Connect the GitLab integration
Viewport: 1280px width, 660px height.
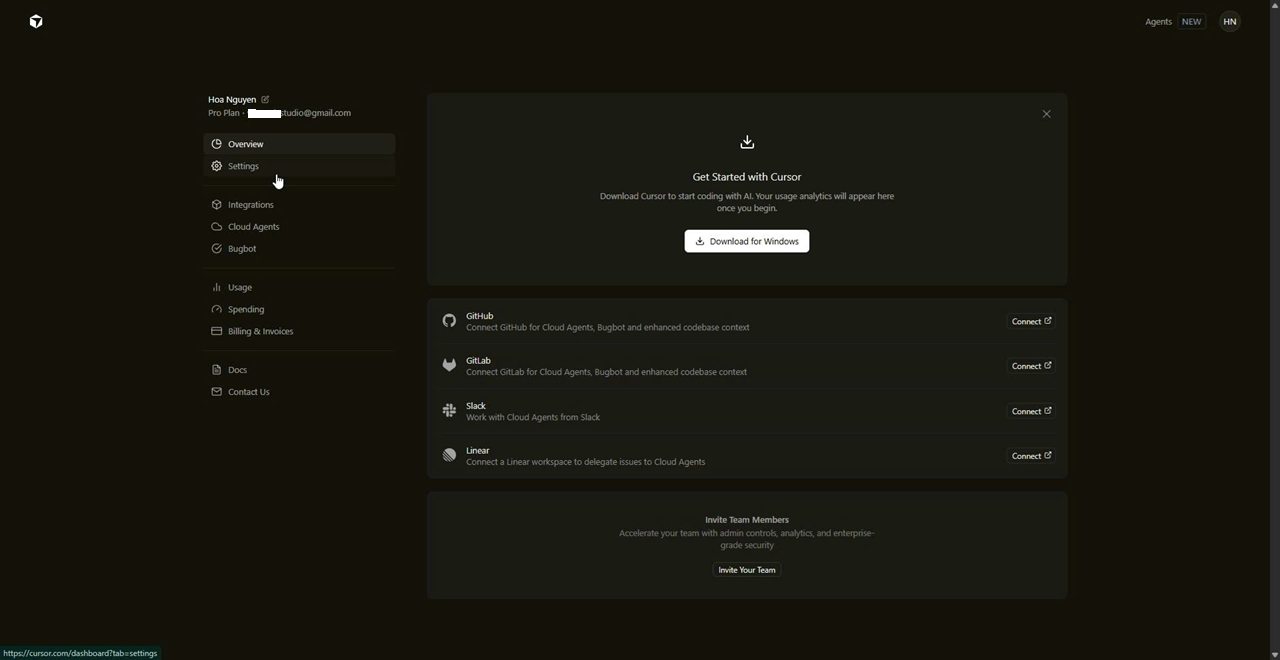click(1031, 366)
